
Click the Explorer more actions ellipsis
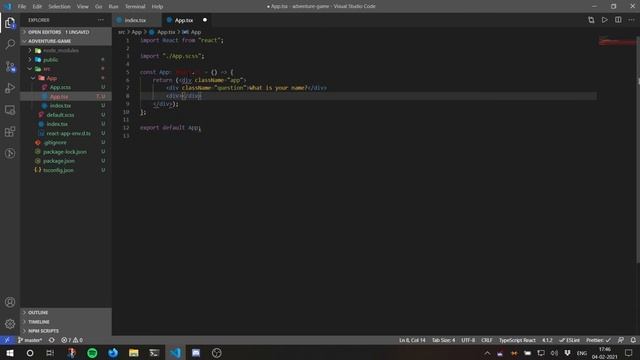(x=100, y=20)
